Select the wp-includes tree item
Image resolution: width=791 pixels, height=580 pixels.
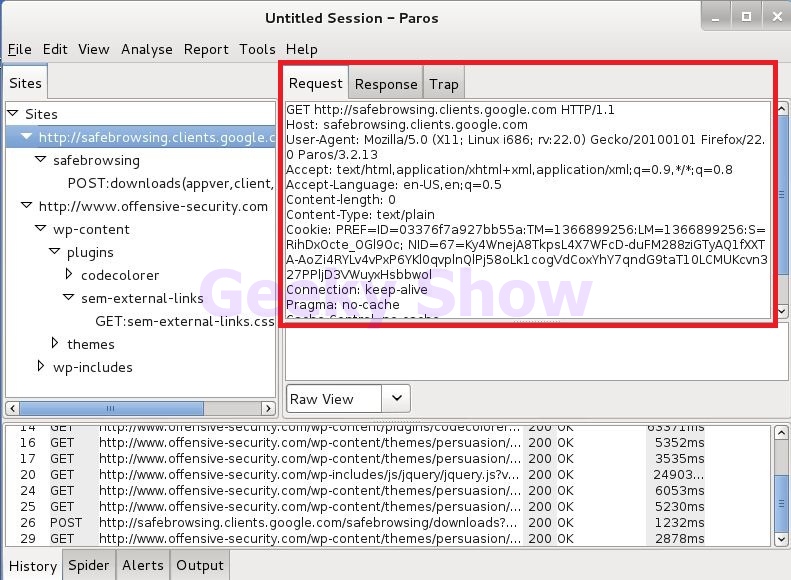(93, 367)
